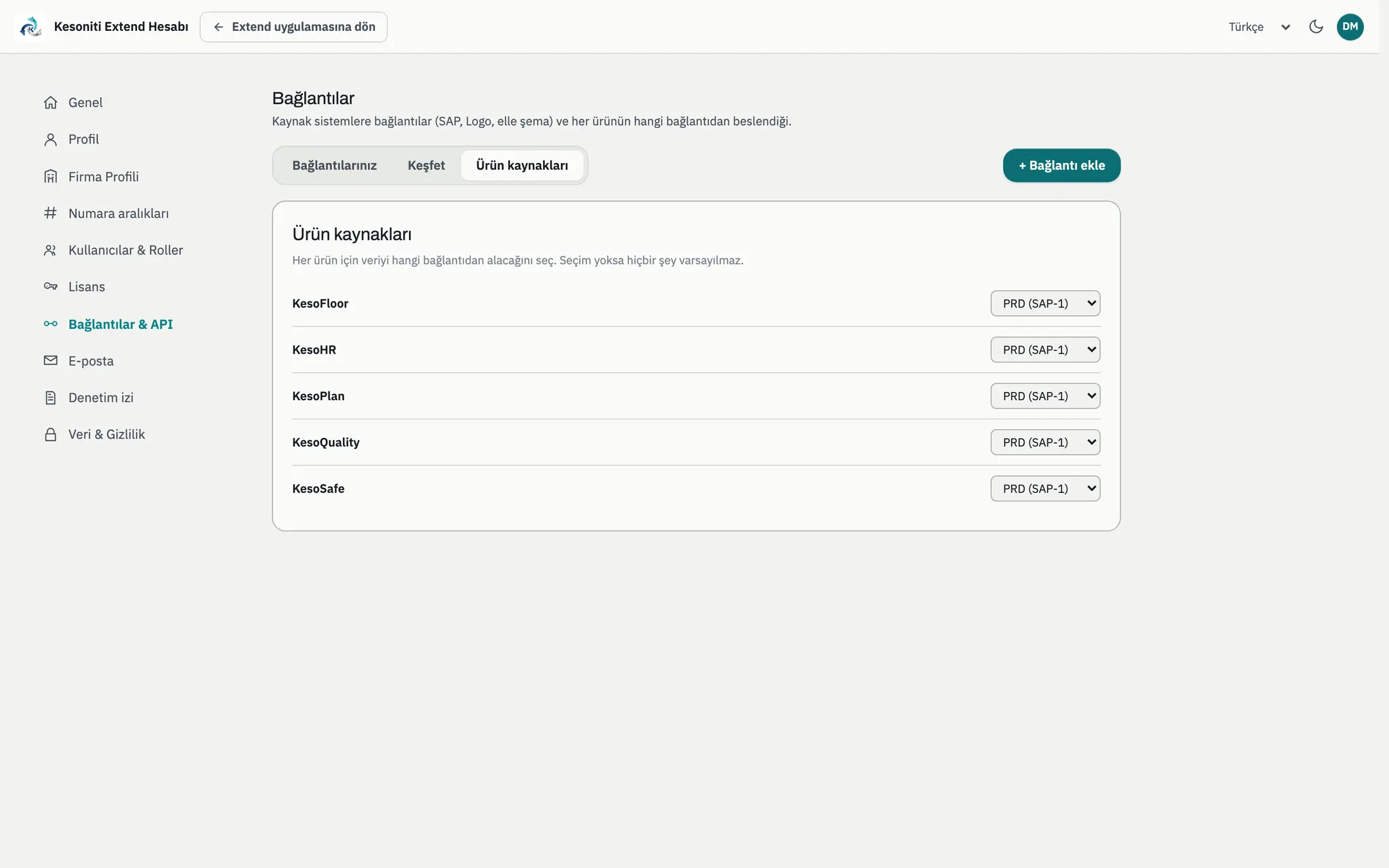This screenshot has height=868, width=1389.
Task: Open the KesoSafe source dropdown
Action: tap(1045, 489)
